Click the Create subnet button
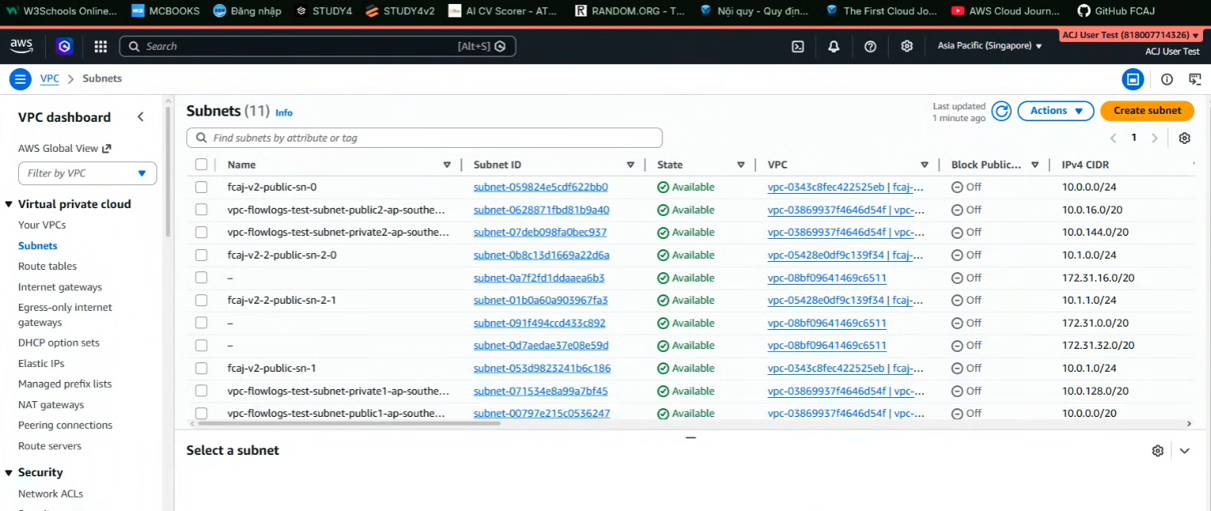 coord(1147,111)
